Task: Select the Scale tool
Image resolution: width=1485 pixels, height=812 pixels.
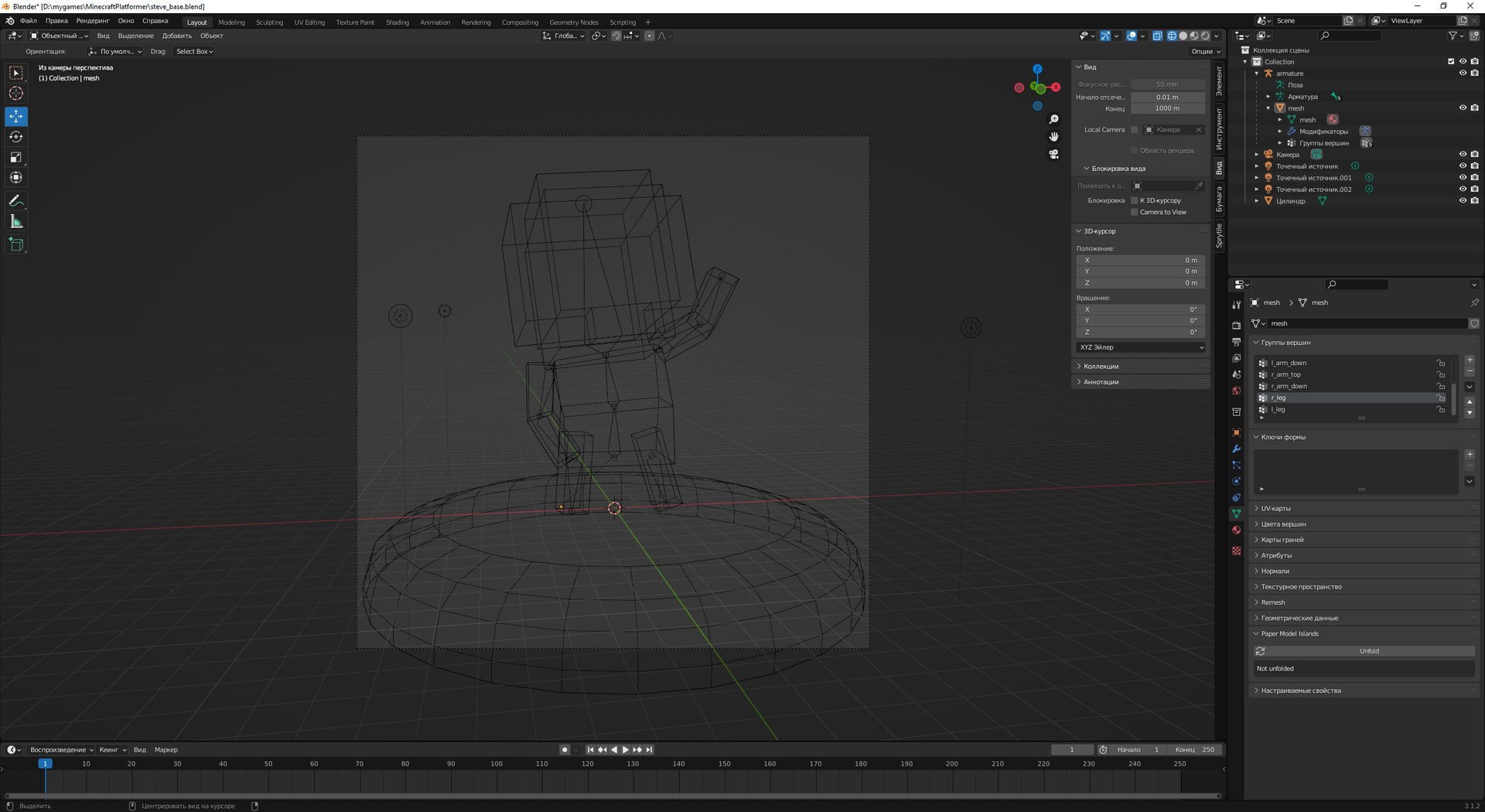Action: (x=16, y=157)
